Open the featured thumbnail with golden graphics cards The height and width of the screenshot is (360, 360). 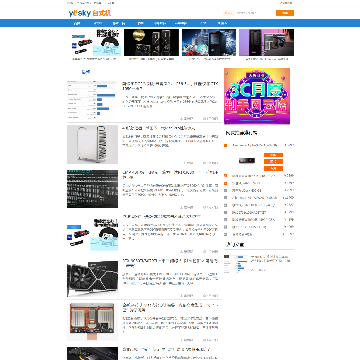click(x=151, y=42)
